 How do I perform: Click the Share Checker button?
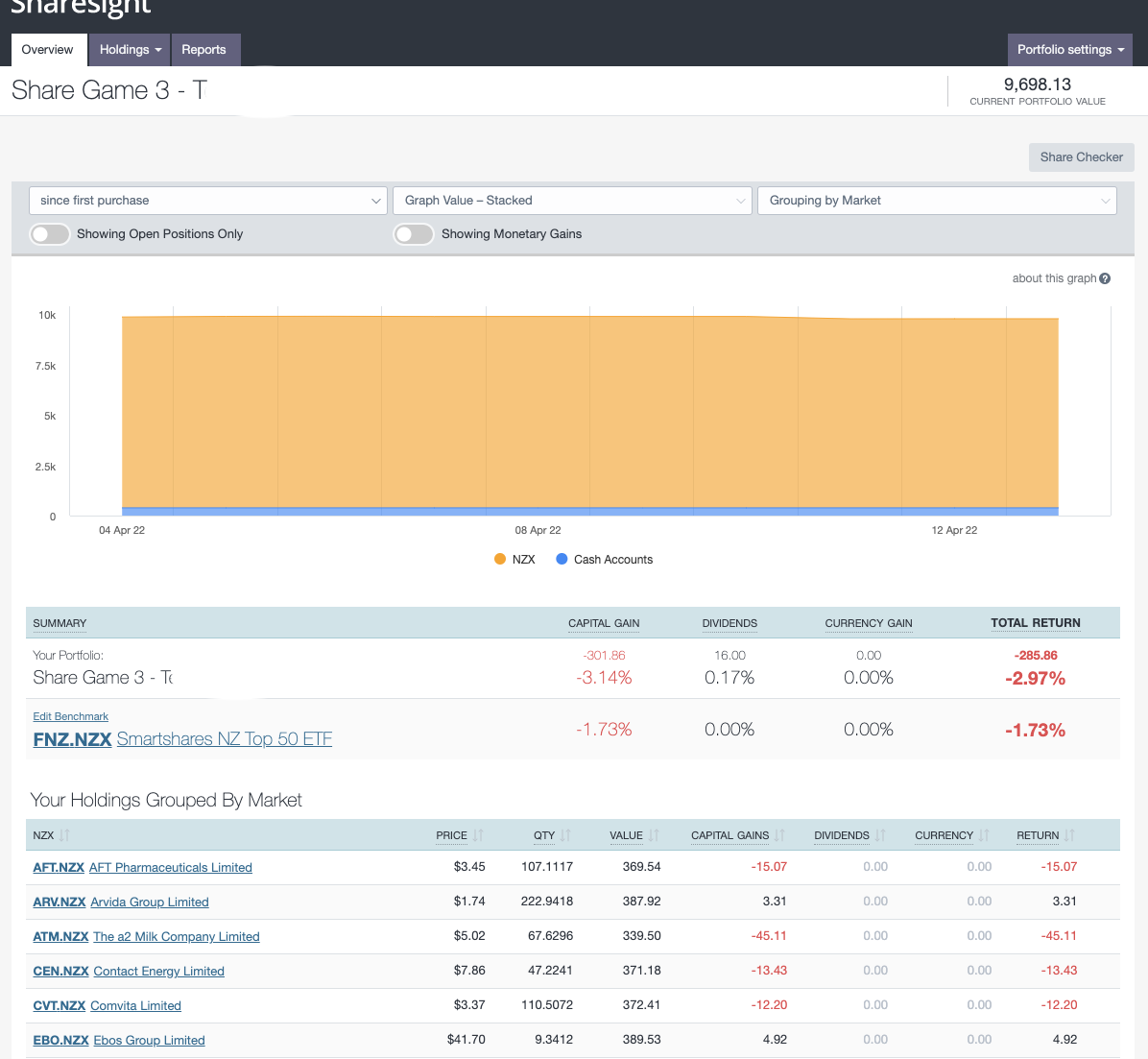[x=1081, y=157]
